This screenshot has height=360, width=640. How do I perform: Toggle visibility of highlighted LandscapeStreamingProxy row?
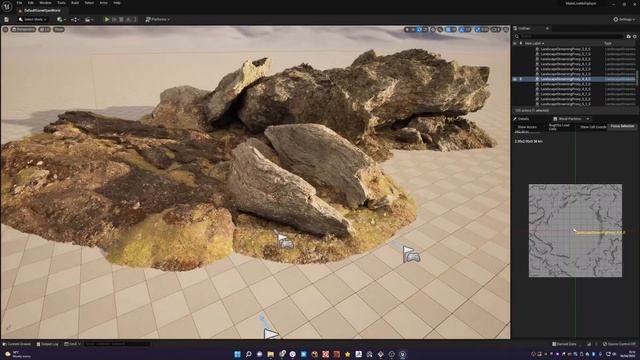pyautogui.click(x=515, y=79)
